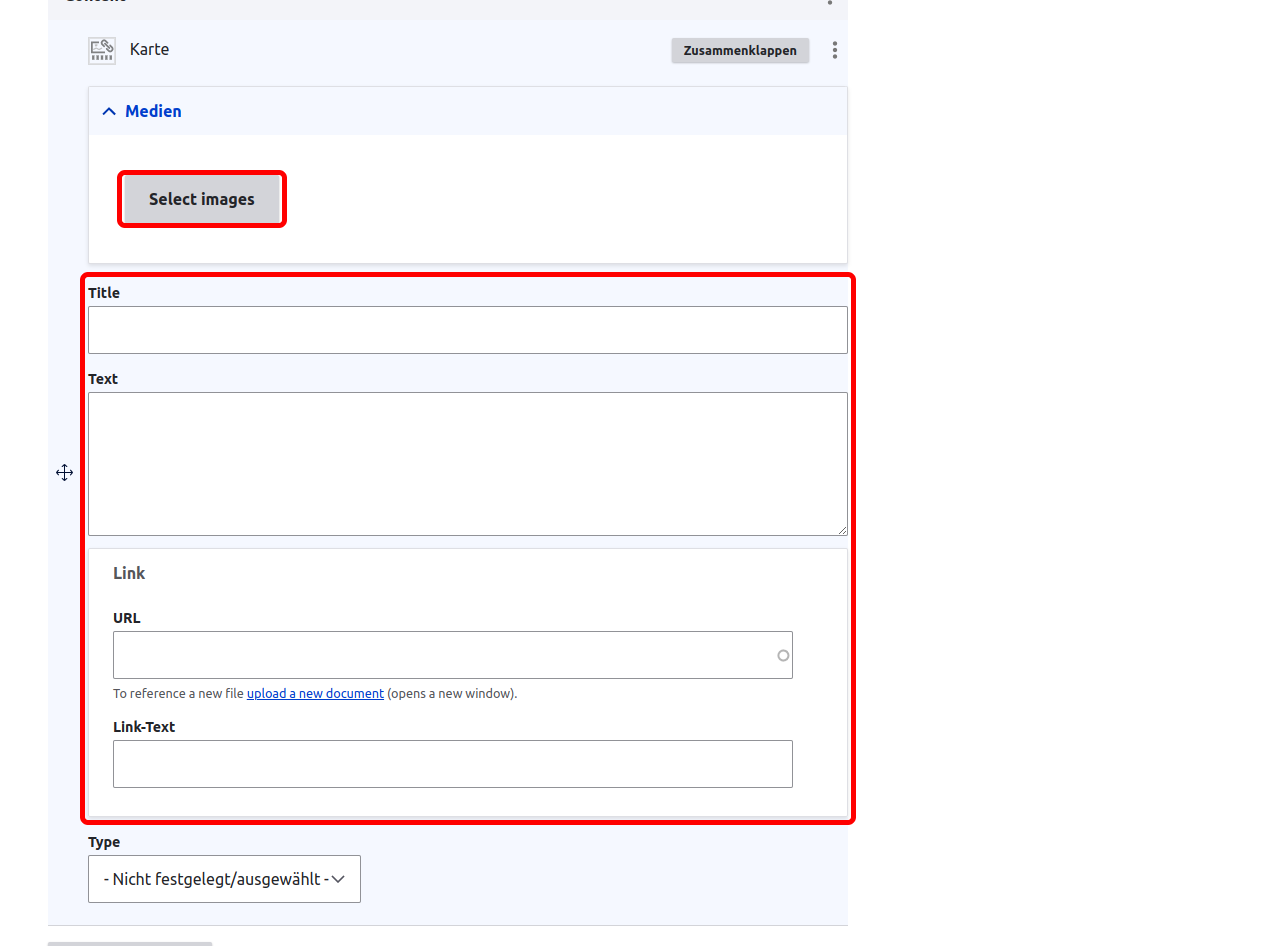Viewport: 1280px width, 946px height.
Task: Click the Zusammenklappen button
Action: 740,50
